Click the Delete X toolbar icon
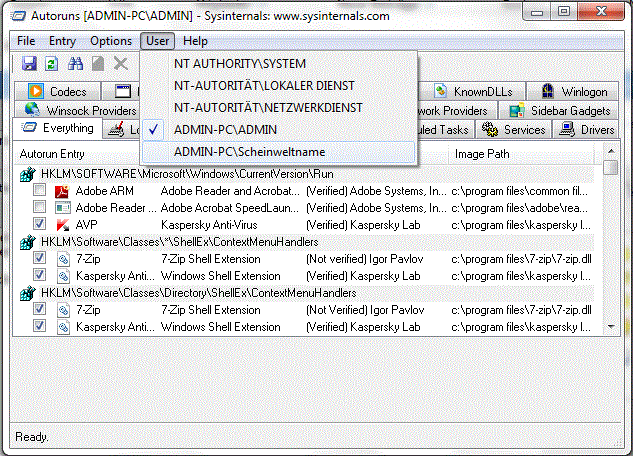Image resolution: width=633 pixels, height=456 pixels. 120,64
